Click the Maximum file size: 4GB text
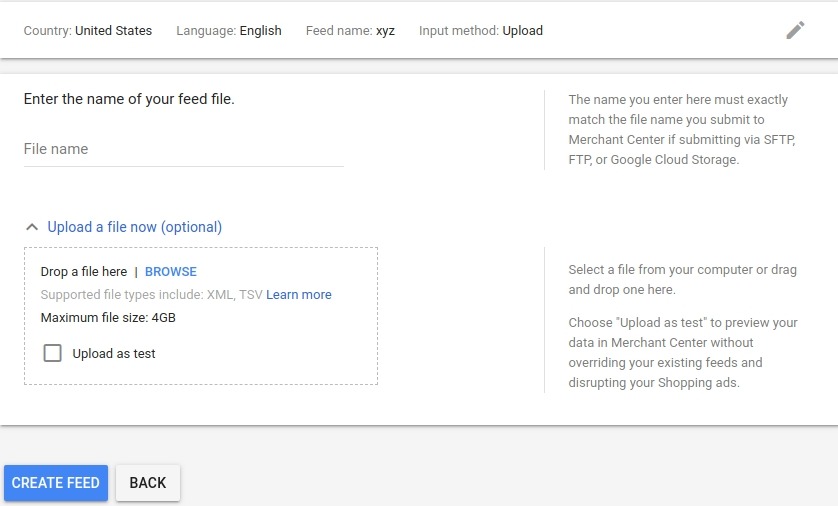 click(108, 317)
